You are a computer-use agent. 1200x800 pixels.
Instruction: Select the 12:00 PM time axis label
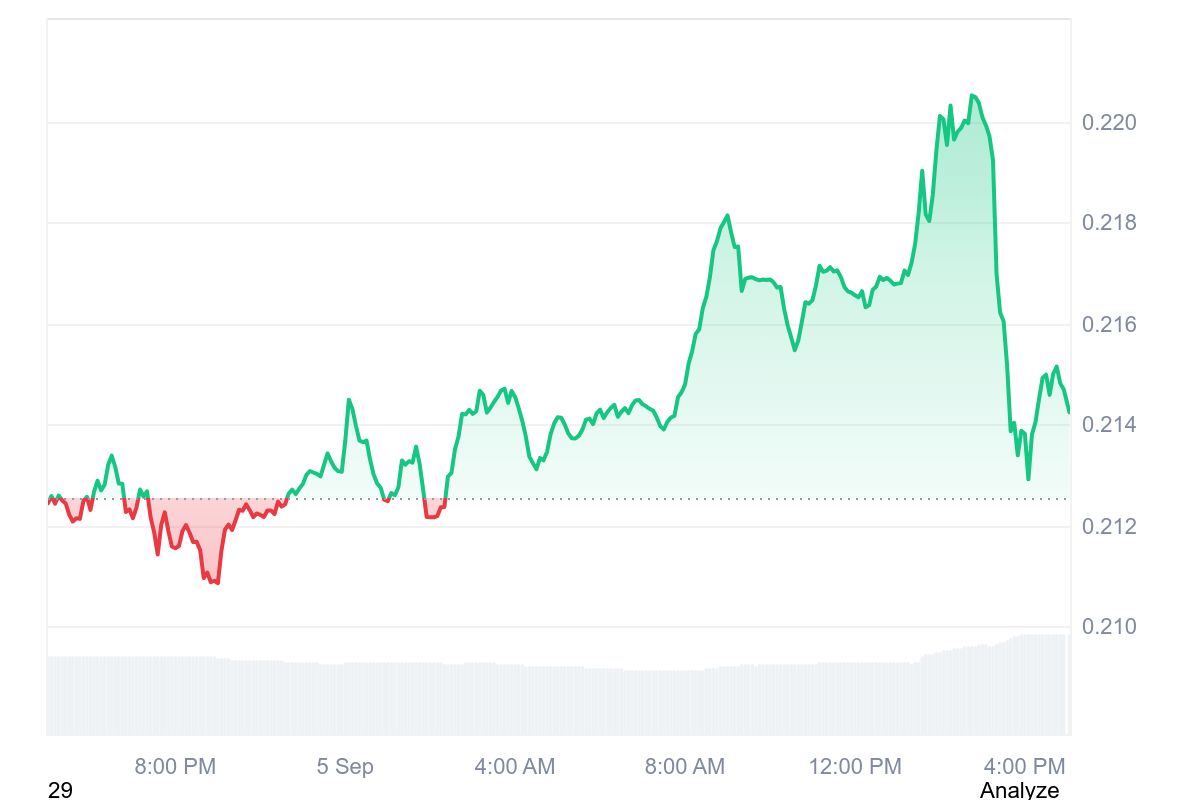click(x=854, y=767)
